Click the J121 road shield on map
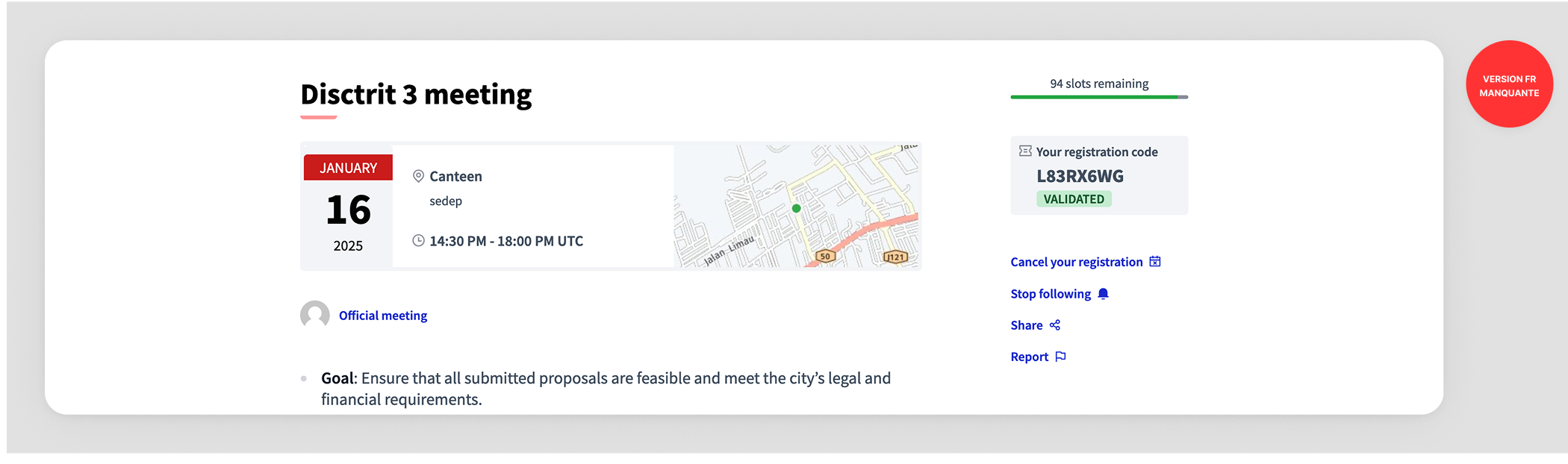Screen dimensions: 1568x464 pos(895,257)
